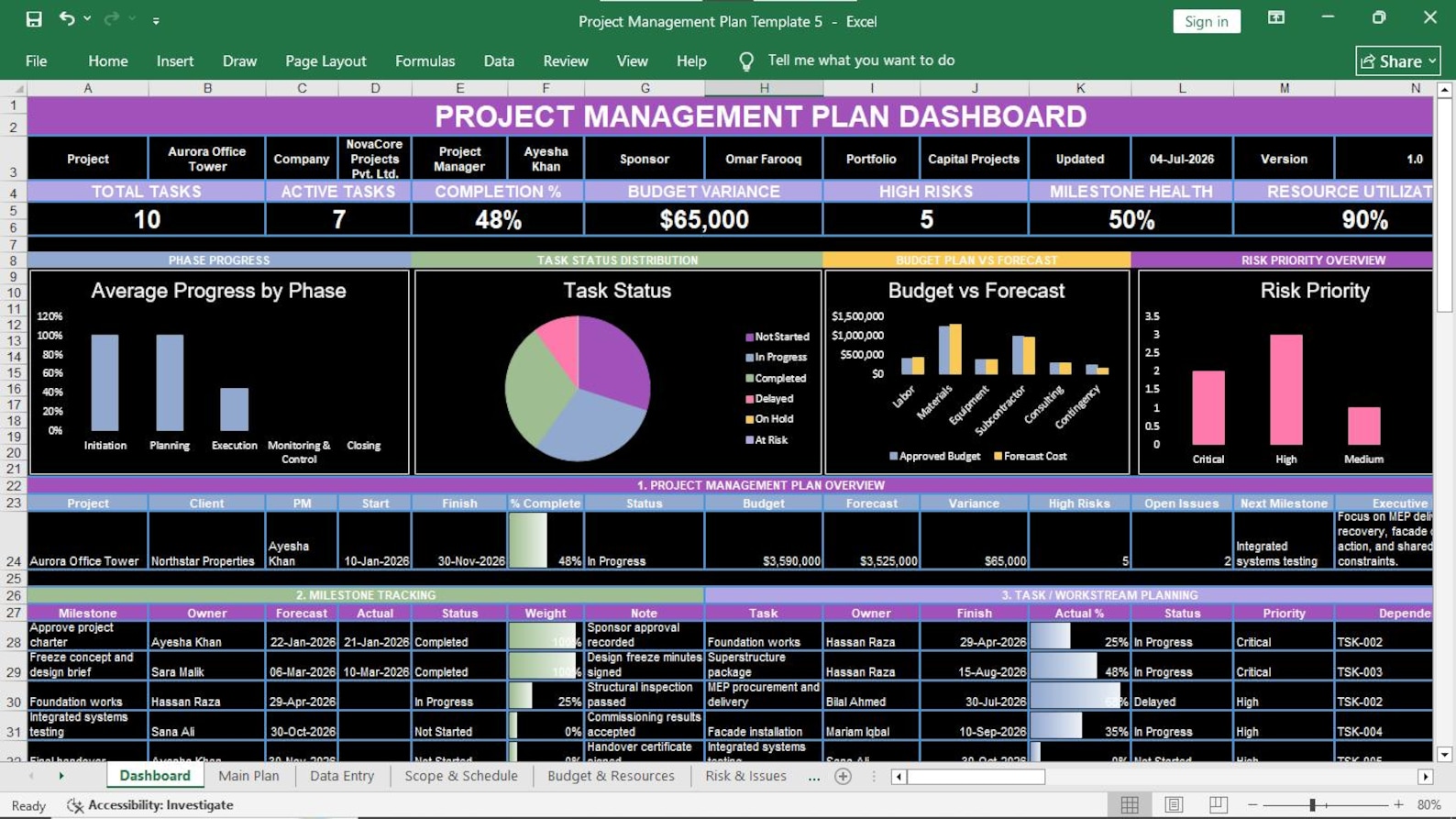1456x819 pixels.
Task: Click the Delayed legend entry in Task Status
Action: tap(769, 399)
